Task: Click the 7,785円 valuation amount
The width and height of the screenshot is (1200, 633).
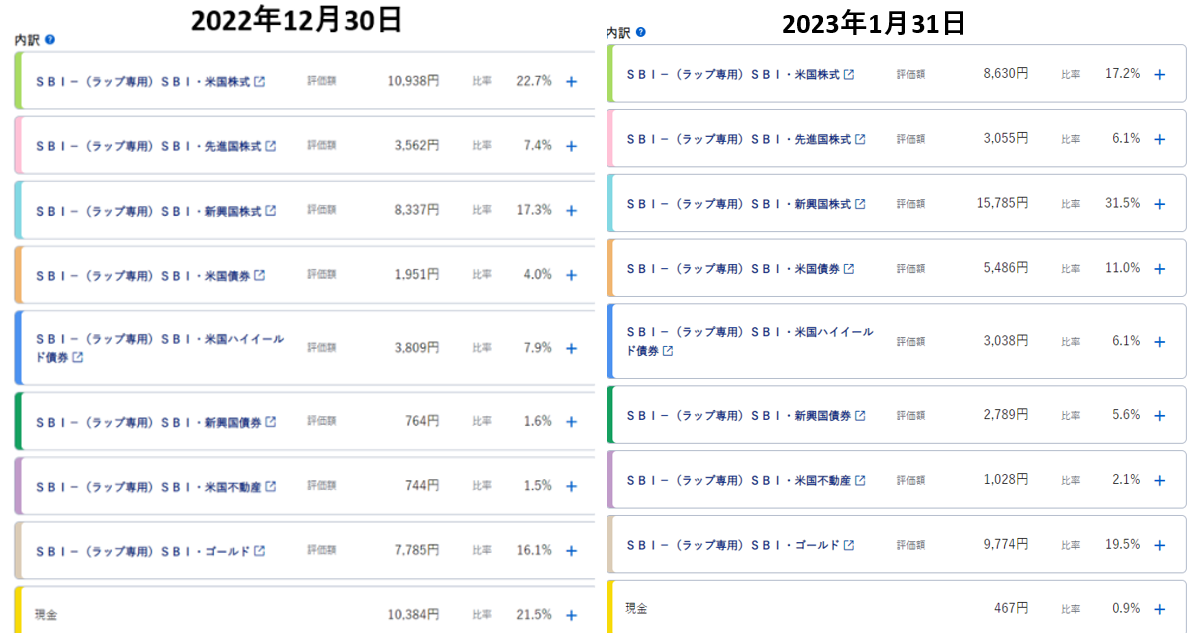Action: point(417,551)
